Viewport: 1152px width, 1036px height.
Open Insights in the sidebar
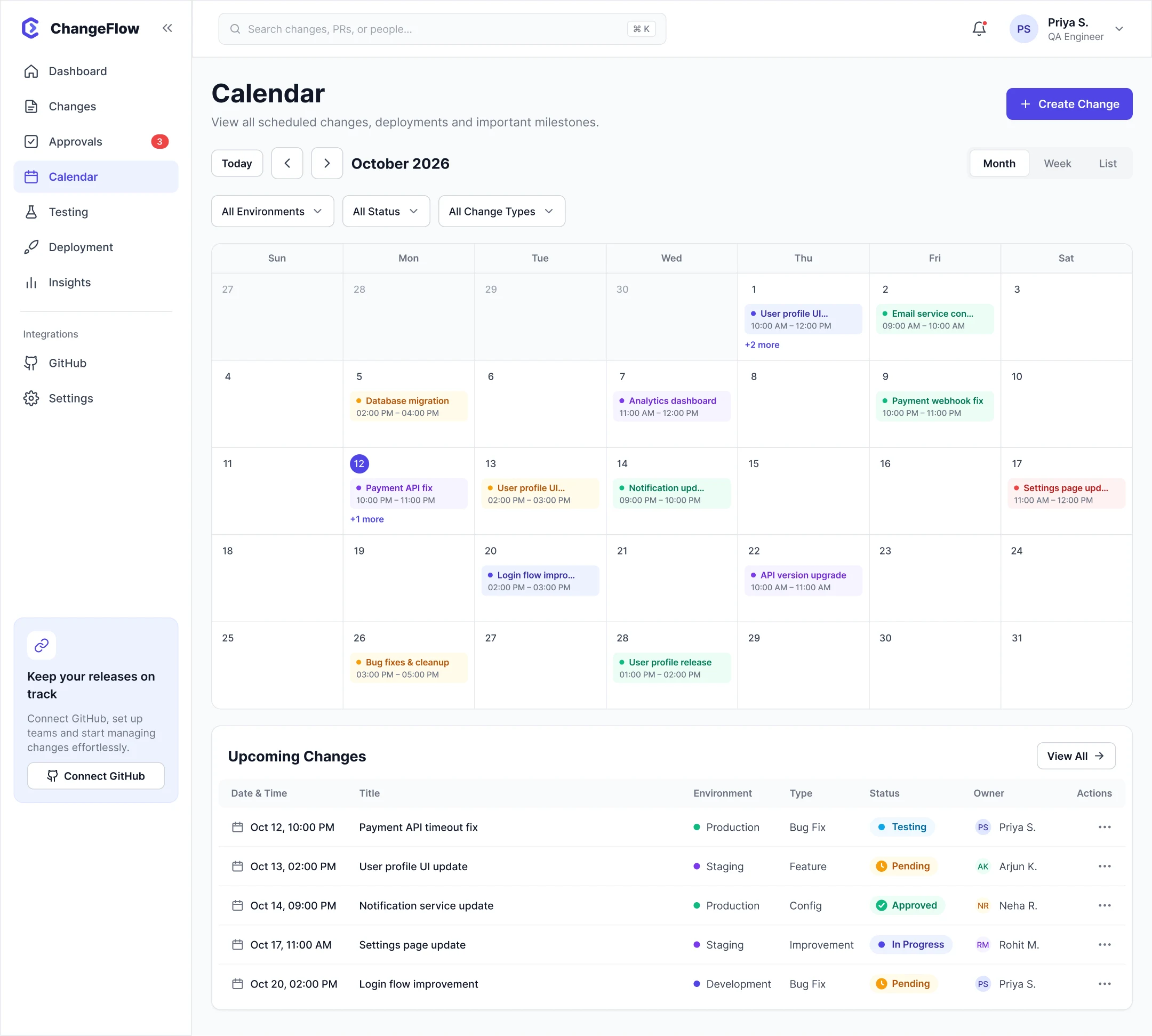95,283
